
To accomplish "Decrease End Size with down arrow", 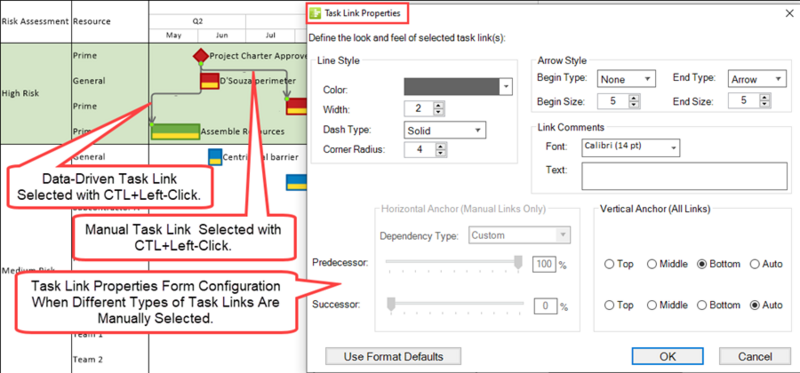I will (764, 105).
